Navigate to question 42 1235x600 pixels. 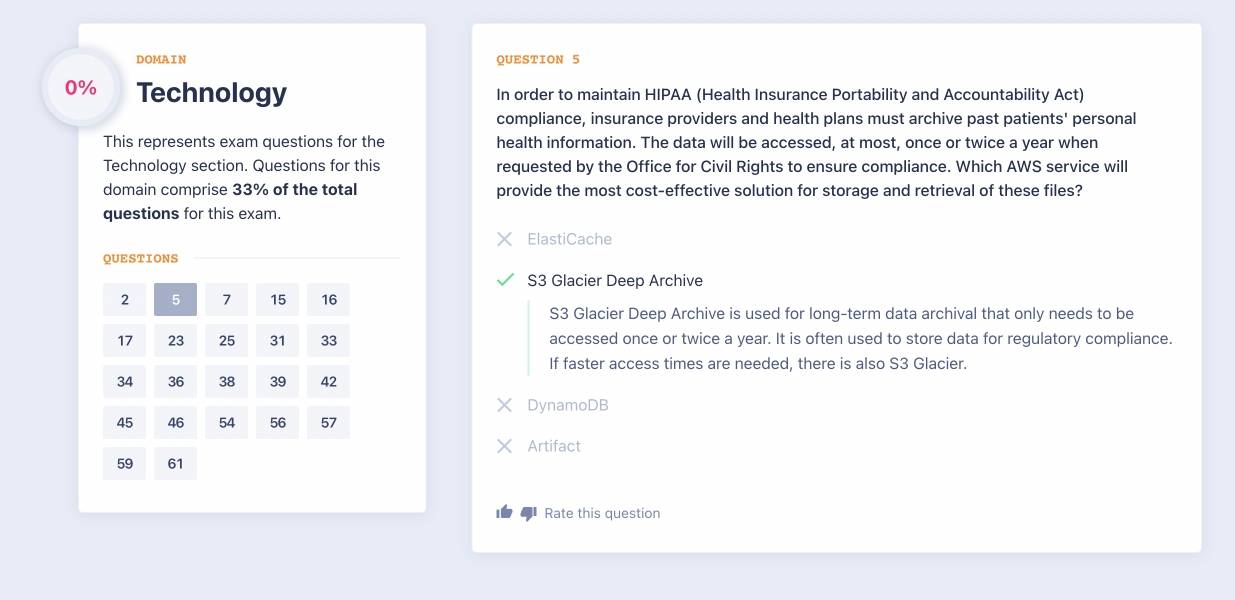click(329, 381)
